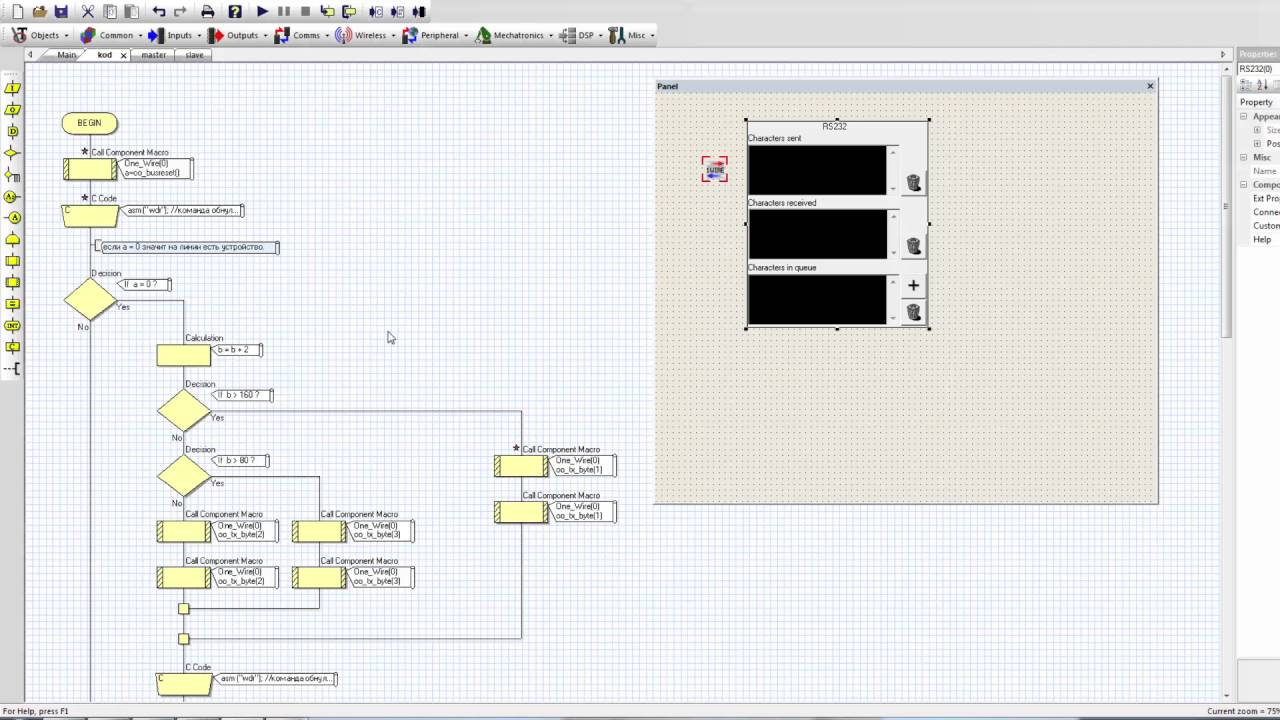
Task: Cut selection using the scissors icon
Action: point(88,12)
